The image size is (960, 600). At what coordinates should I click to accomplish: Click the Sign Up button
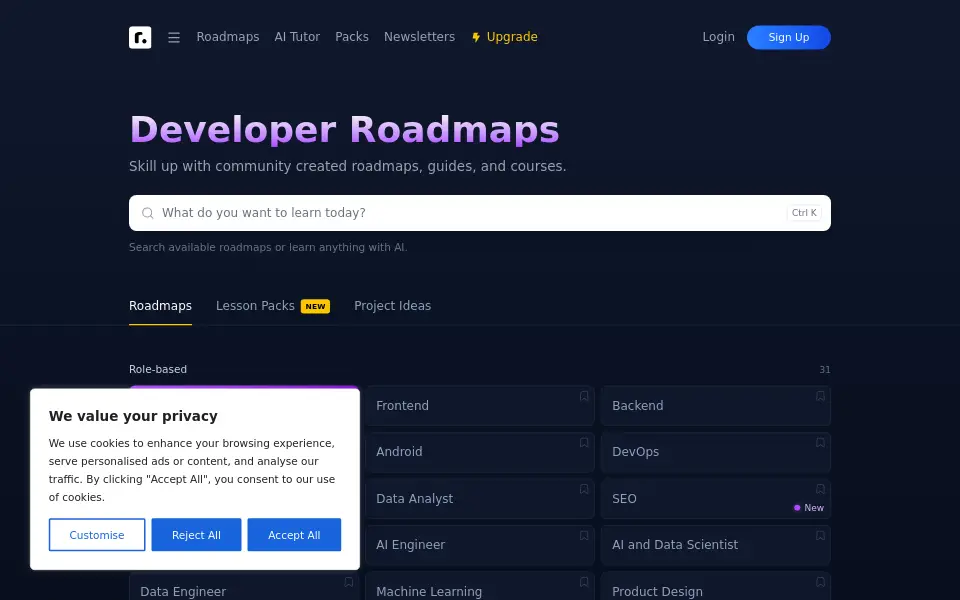point(789,37)
